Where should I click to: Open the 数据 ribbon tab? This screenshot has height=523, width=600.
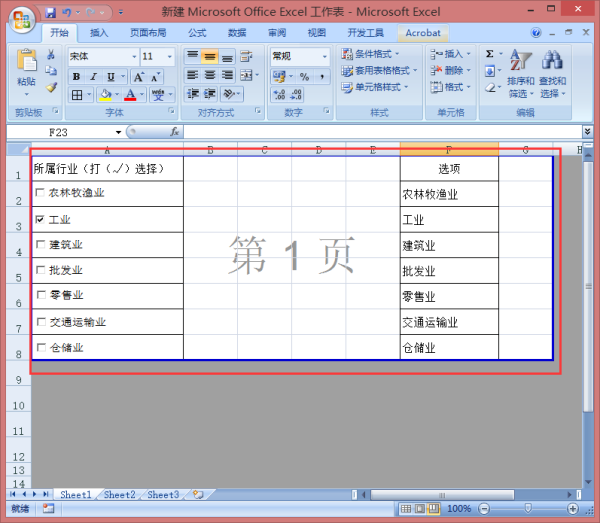coord(237,33)
